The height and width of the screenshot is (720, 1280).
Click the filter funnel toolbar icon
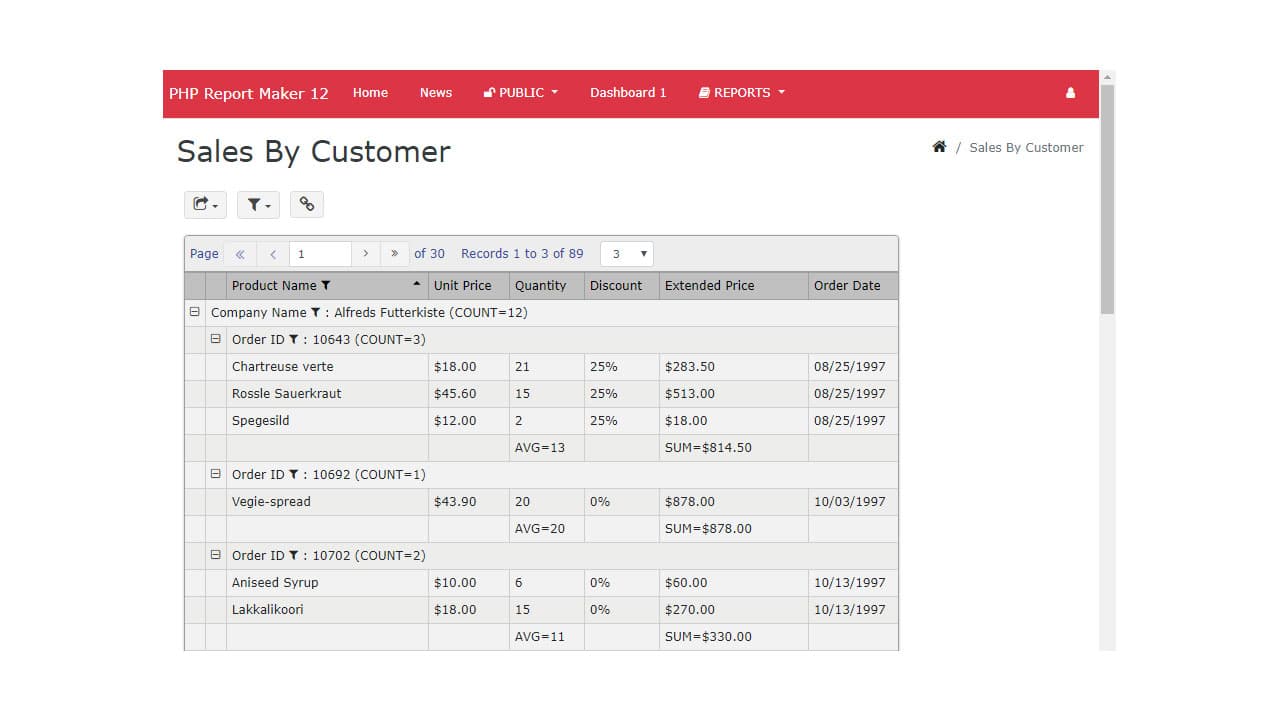pos(257,204)
